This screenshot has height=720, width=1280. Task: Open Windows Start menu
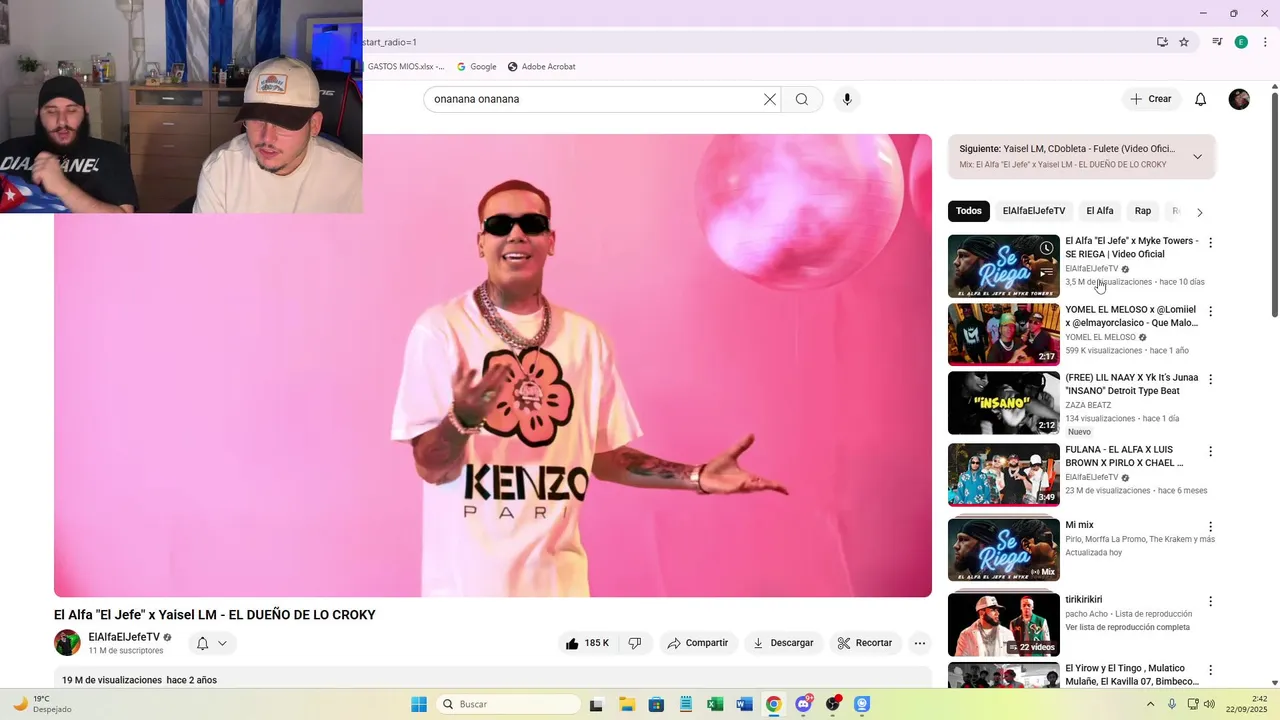click(418, 704)
